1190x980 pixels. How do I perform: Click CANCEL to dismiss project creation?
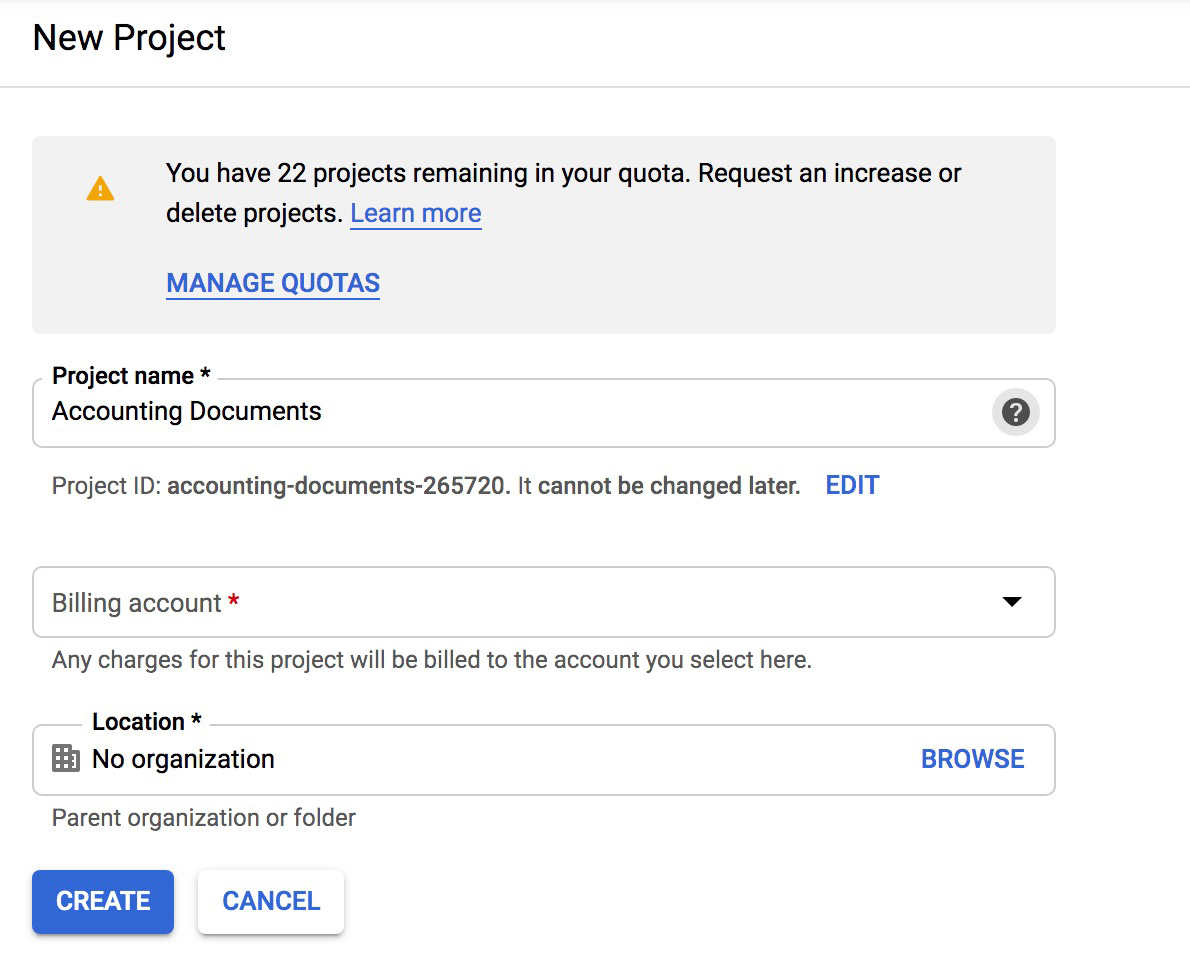(x=270, y=901)
